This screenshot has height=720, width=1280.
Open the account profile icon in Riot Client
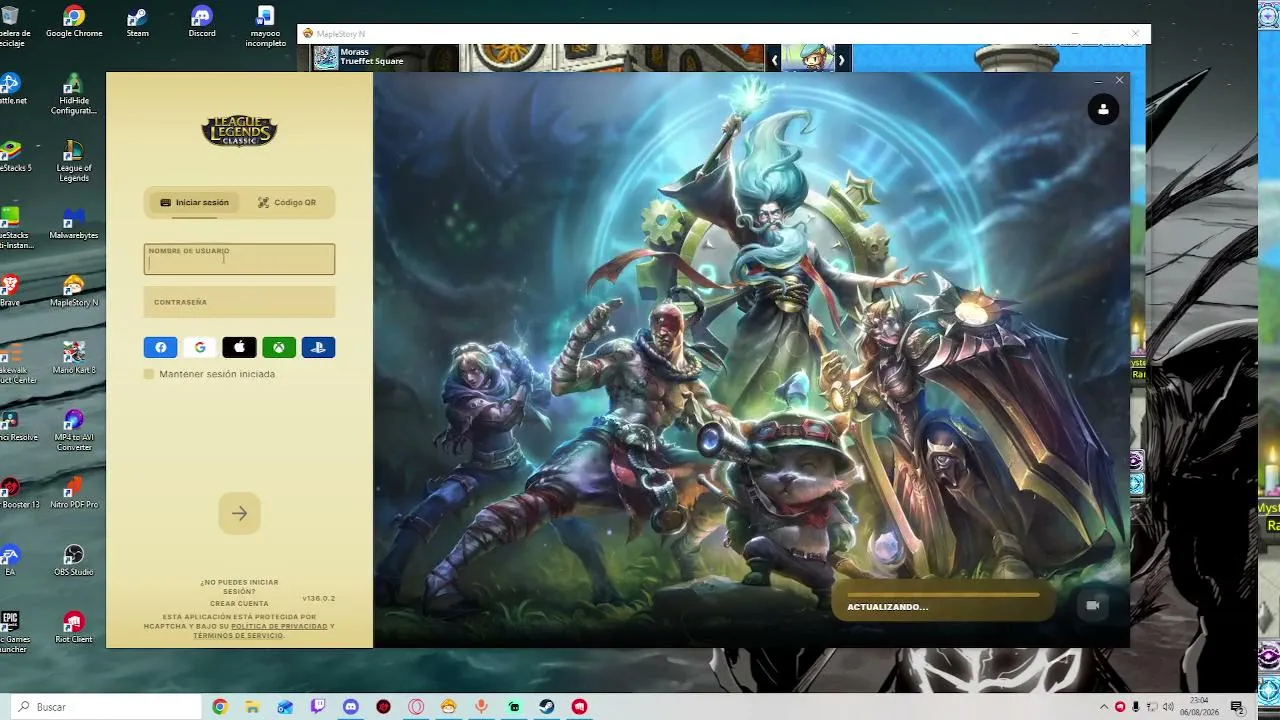tap(1103, 110)
